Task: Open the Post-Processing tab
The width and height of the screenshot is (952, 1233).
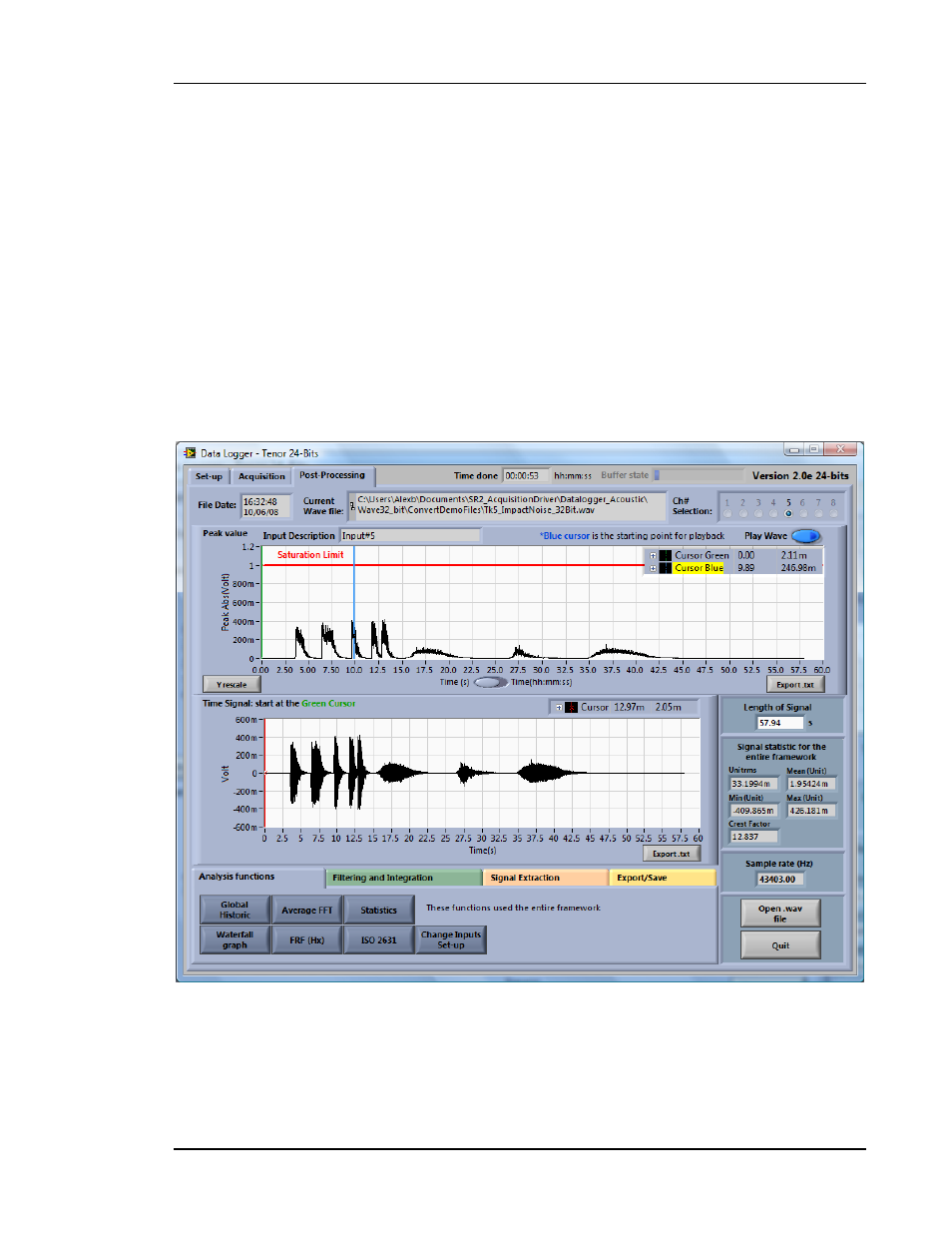Action: coord(332,475)
